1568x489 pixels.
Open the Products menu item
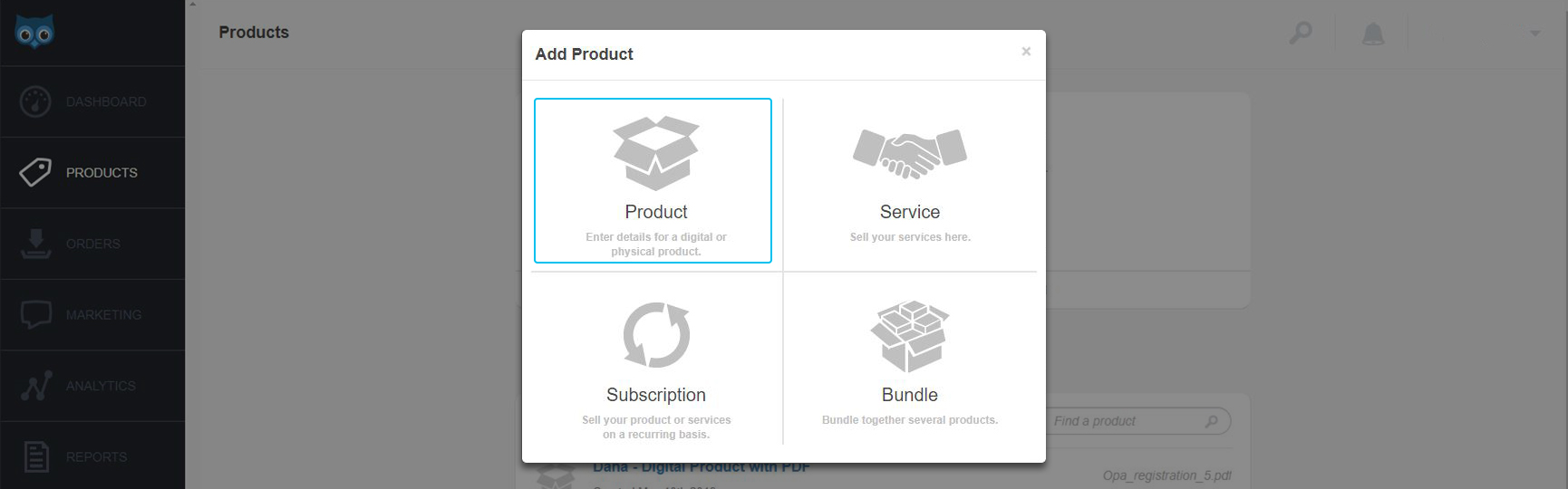coord(102,173)
